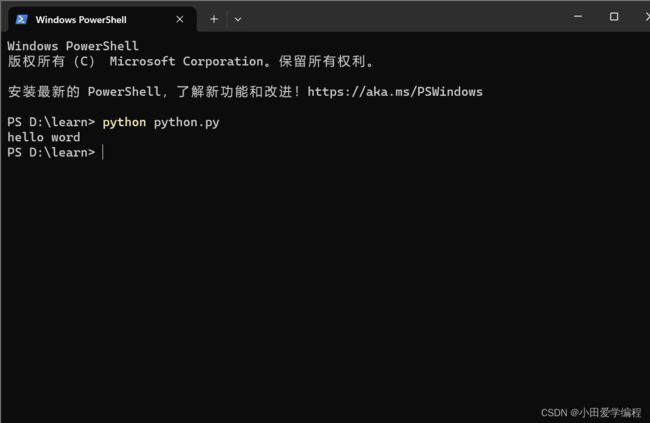Click the Windows PowerShell header text line

pos(73,46)
